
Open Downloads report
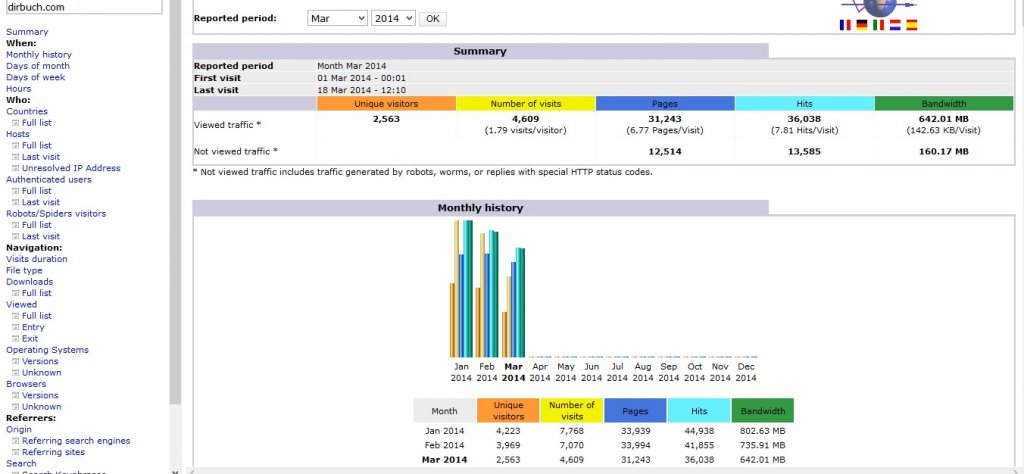pyautogui.click(x=29, y=282)
